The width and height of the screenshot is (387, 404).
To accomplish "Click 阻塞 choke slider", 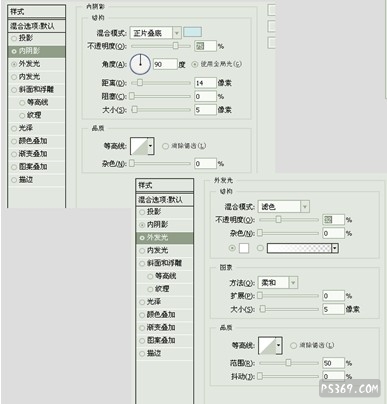I will (161, 96).
